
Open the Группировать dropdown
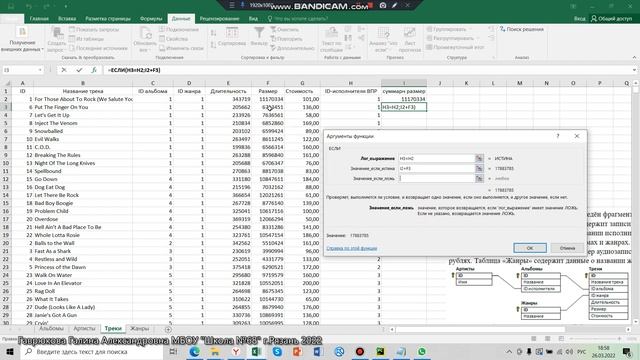pos(449,29)
